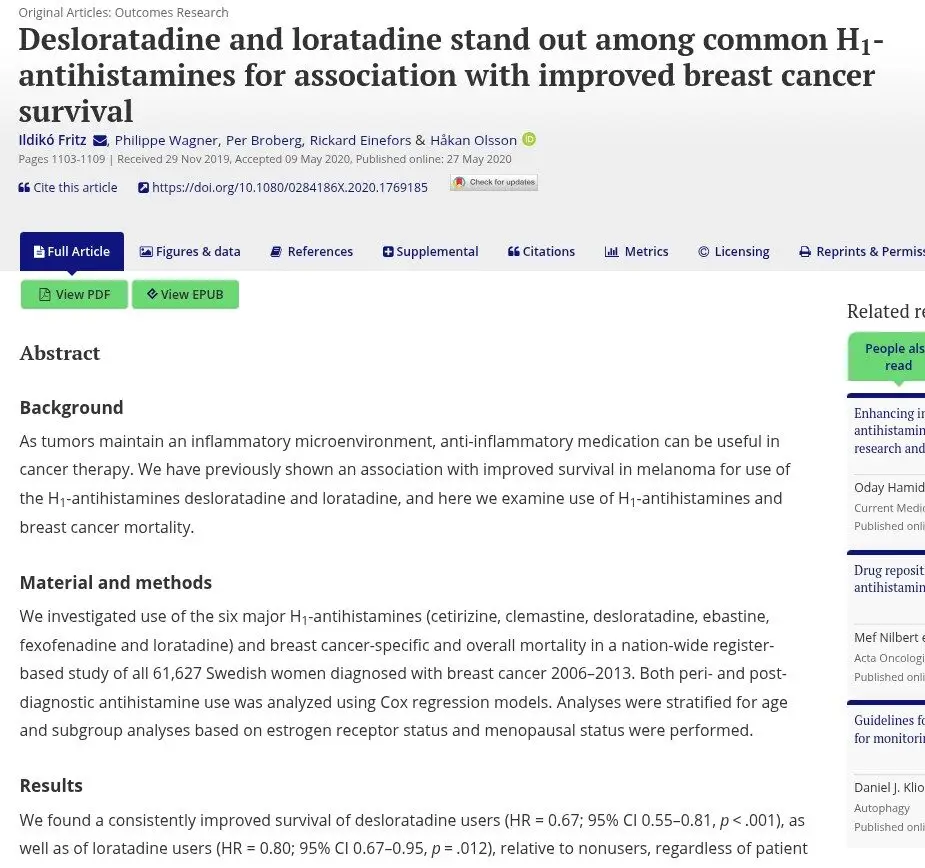Click the EPUB diamond icon on View EPUB
Viewport: 925px width, 868px height.
(152, 293)
